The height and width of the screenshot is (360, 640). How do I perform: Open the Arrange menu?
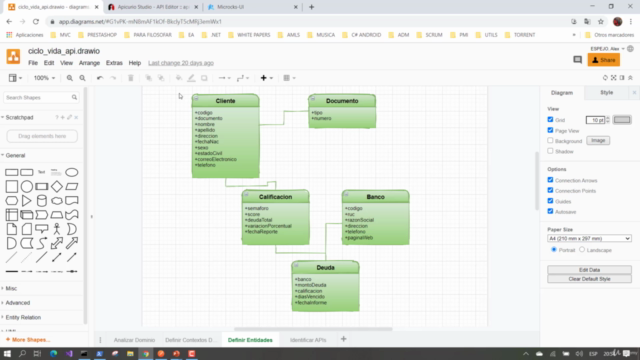pos(89,63)
